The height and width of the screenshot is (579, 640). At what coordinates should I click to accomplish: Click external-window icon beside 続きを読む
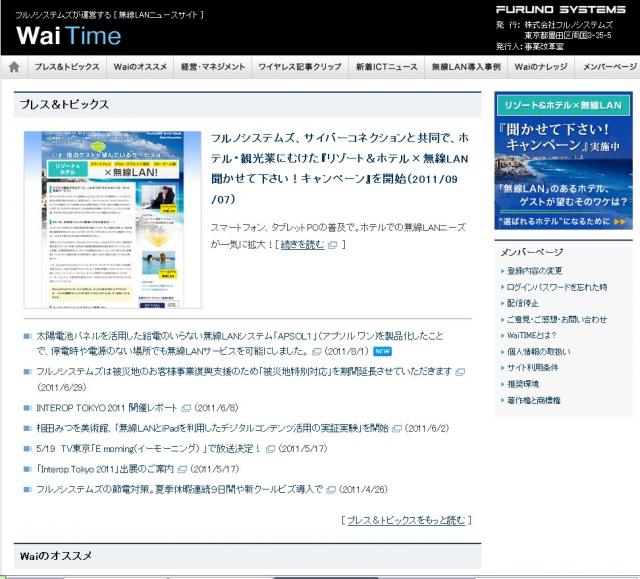333,245
